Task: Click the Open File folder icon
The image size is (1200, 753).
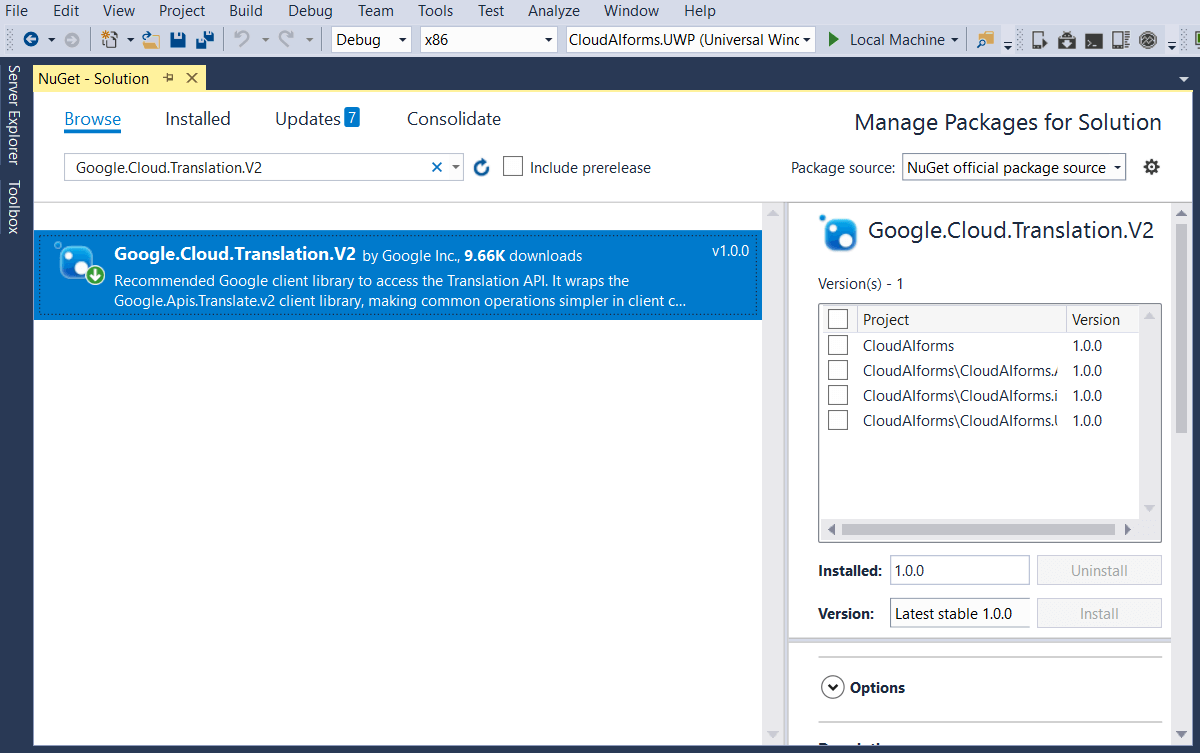Action: 151,40
